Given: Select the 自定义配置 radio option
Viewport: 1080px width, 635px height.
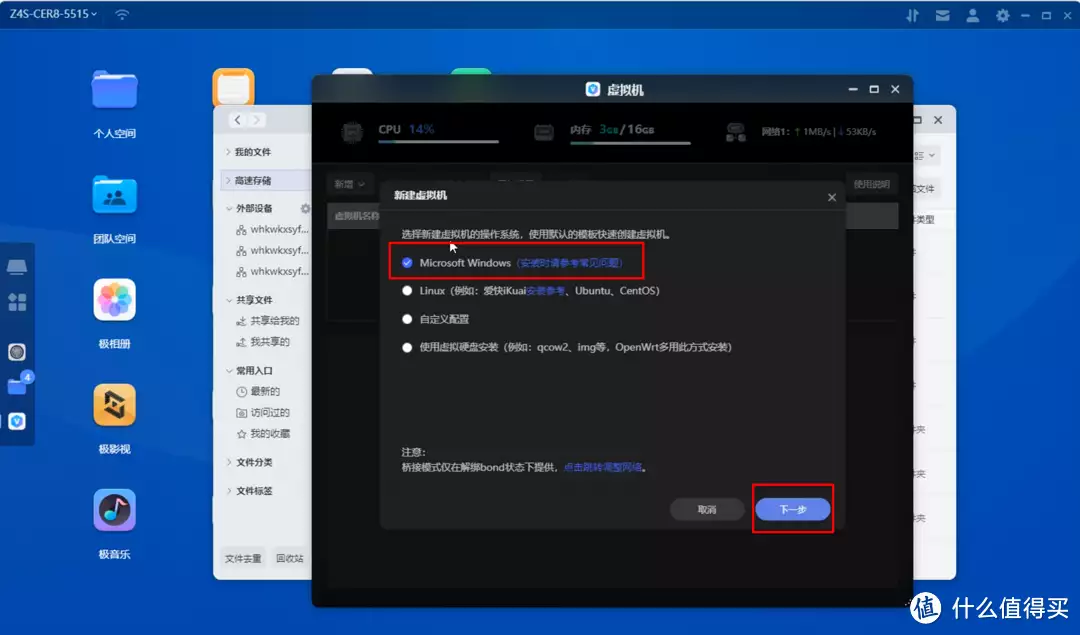Looking at the screenshot, I should [x=407, y=319].
